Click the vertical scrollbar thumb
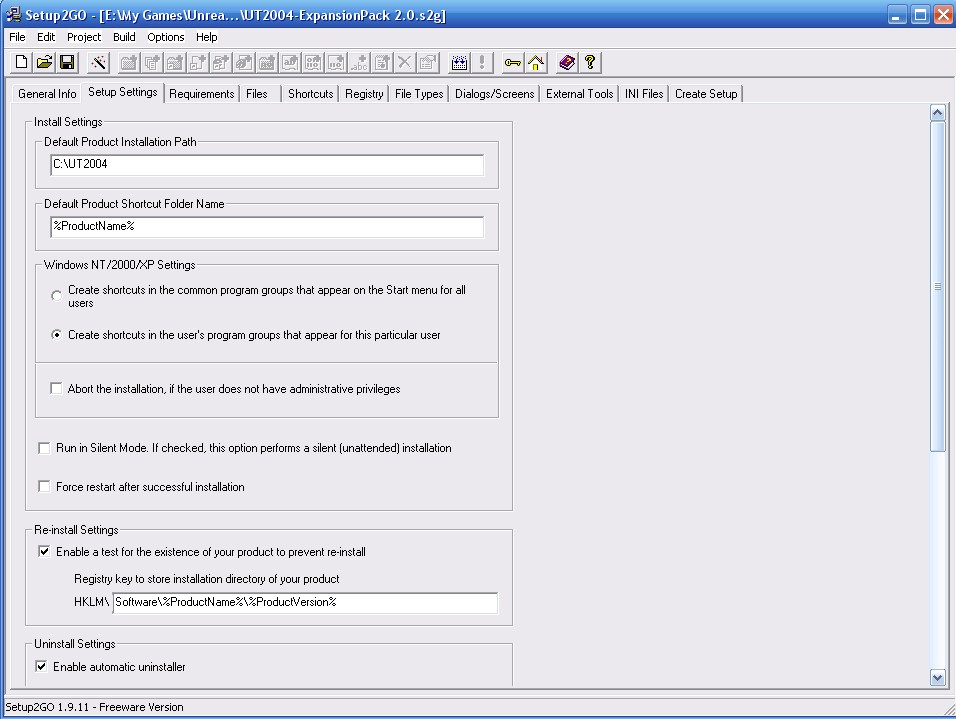 click(938, 287)
